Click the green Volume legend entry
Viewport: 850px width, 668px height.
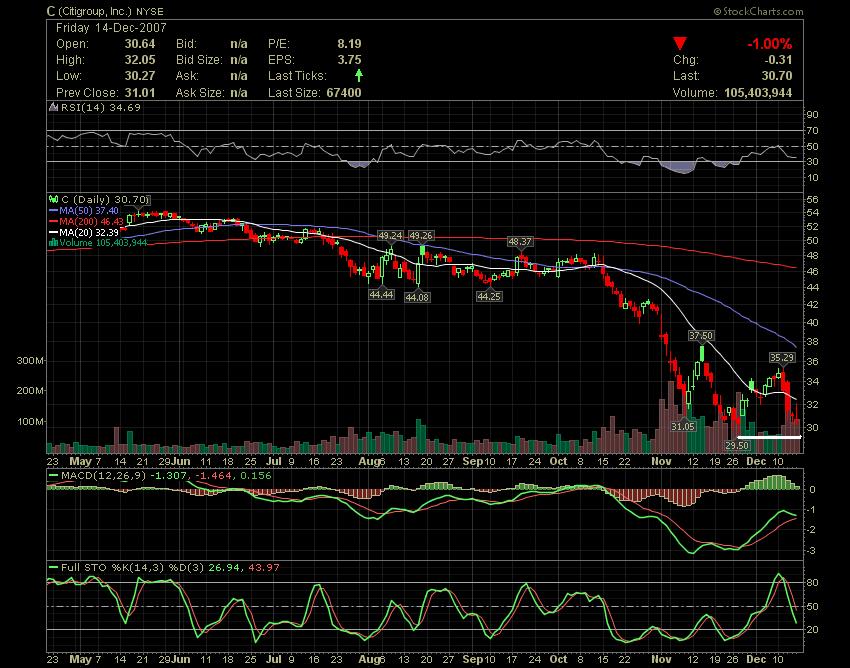point(102,242)
